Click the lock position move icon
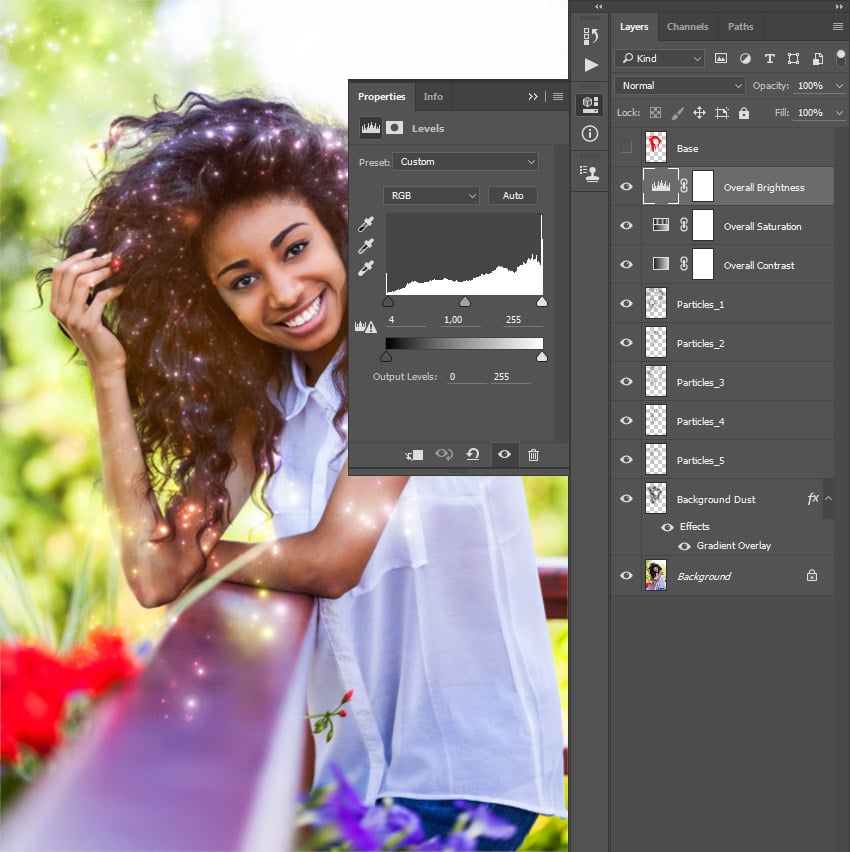Screen dimensions: 850x852 click(x=699, y=113)
